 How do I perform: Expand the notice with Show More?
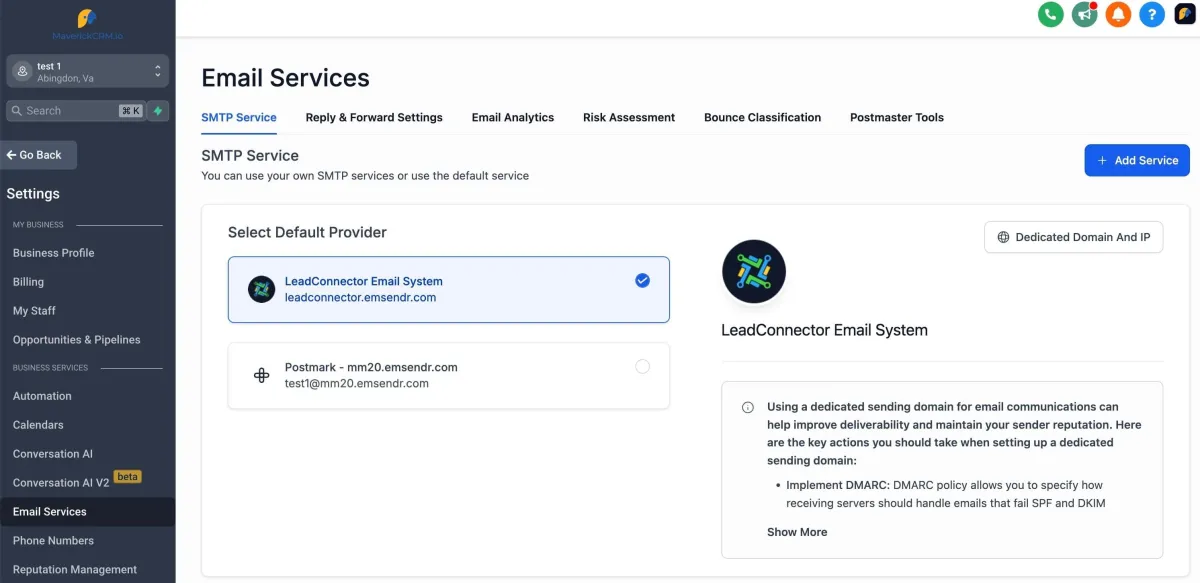coord(797,532)
